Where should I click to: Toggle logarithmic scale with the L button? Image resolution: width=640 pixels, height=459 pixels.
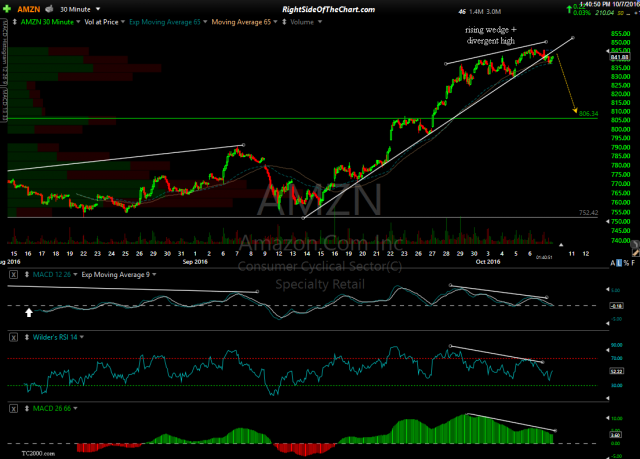(x=619, y=264)
